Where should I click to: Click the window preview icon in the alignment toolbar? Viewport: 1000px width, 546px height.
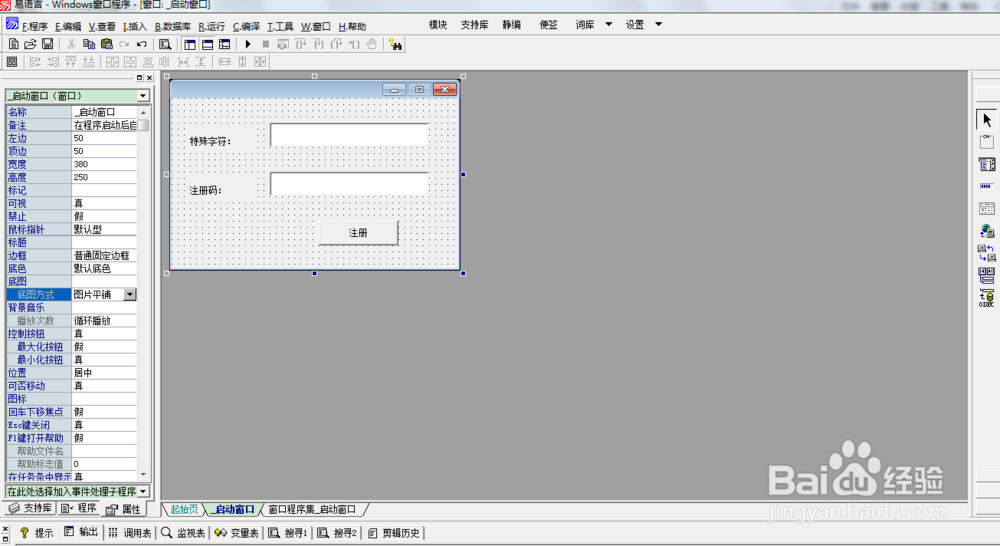[11, 62]
